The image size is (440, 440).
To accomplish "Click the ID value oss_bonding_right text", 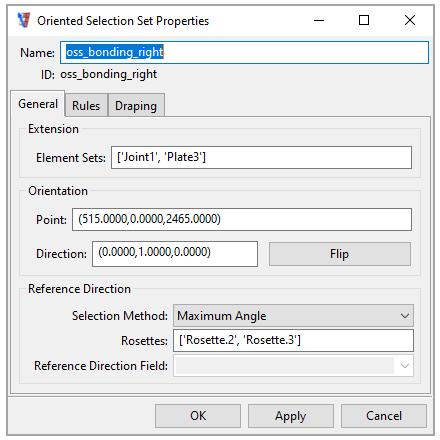I will [108, 74].
